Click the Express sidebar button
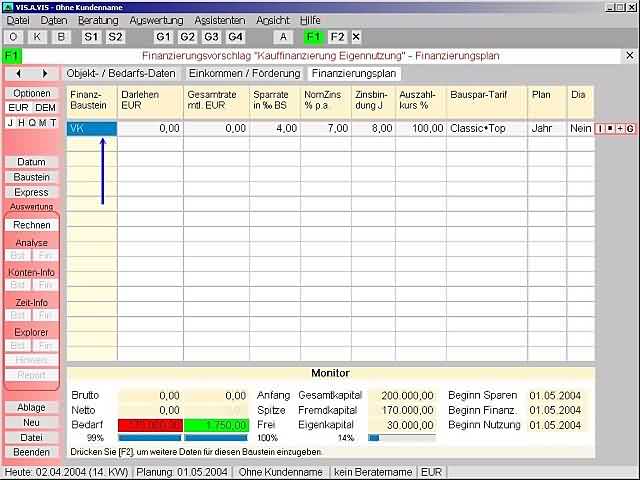 (32, 192)
